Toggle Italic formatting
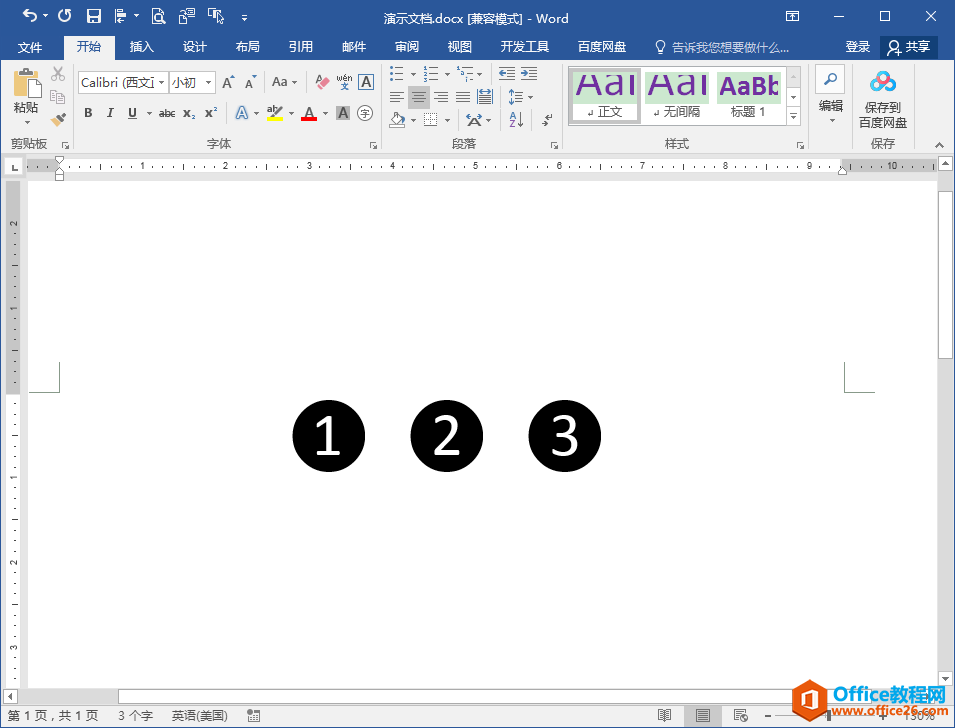 point(110,114)
